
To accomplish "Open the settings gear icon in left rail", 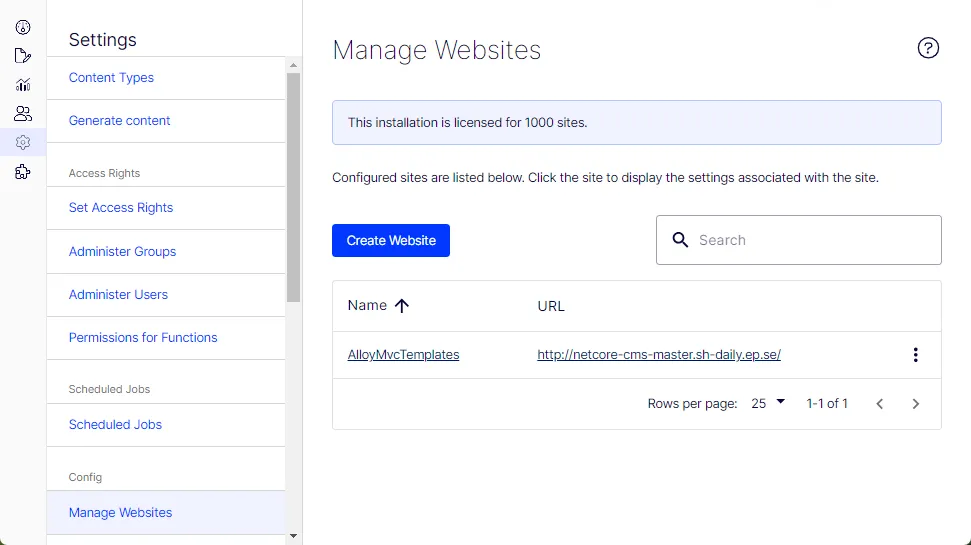I will (23, 142).
